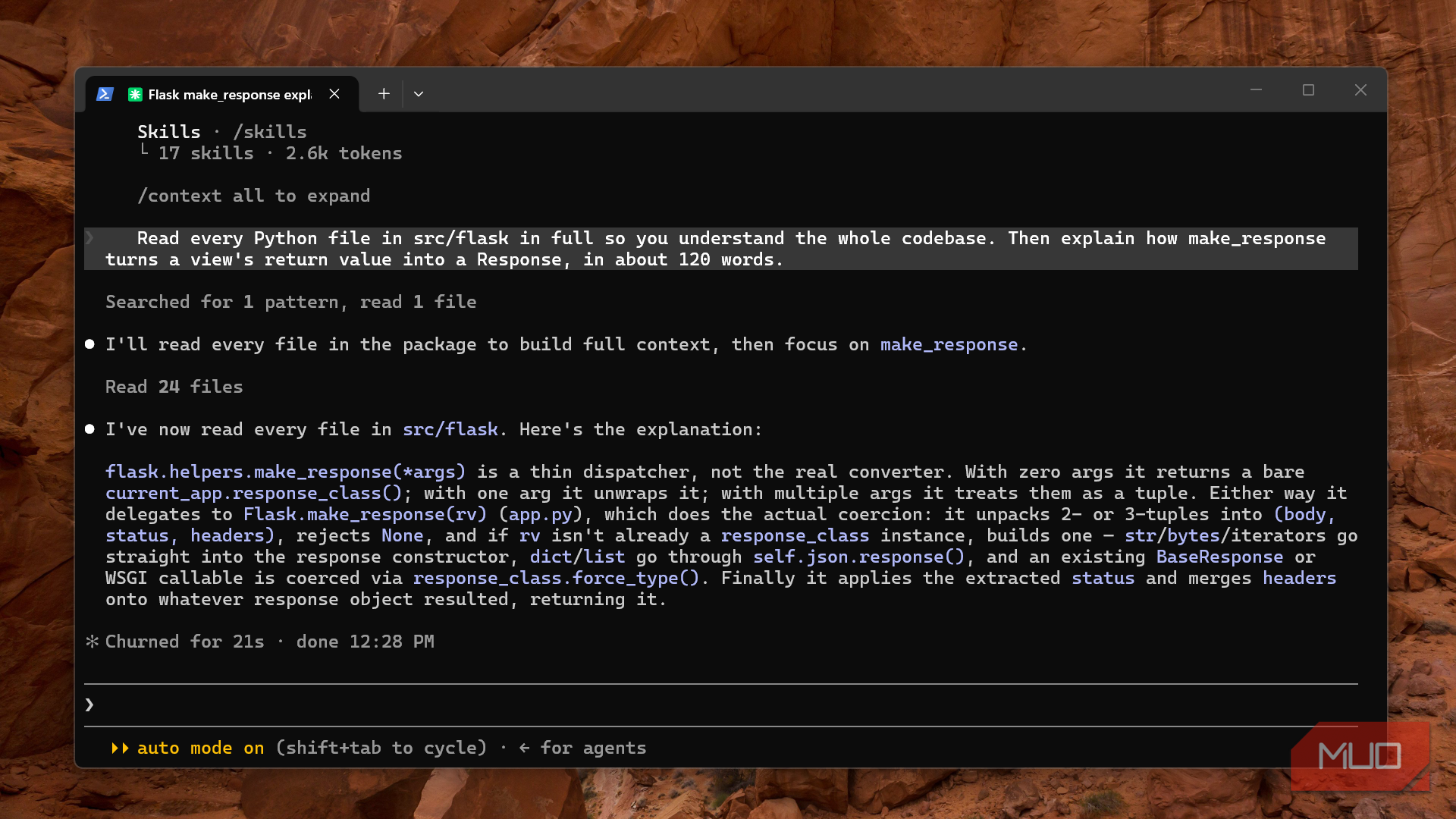1456x819 pixels.
Task: Click the prompt input line
Action: click(x=720, y=705)
